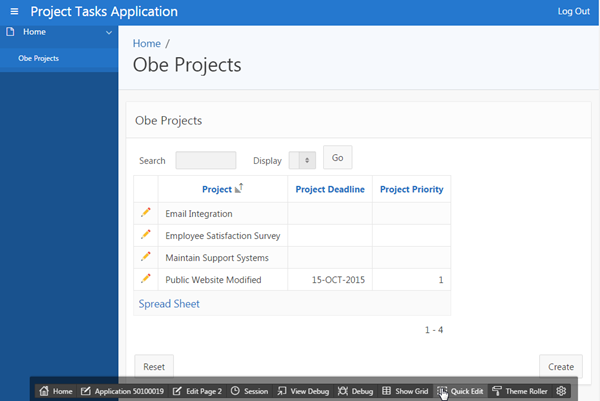This screenshot has width=600, height=401.
Task: Edit Employee Satisfaction Survey with pencil icon
Action: click(146, 235)
